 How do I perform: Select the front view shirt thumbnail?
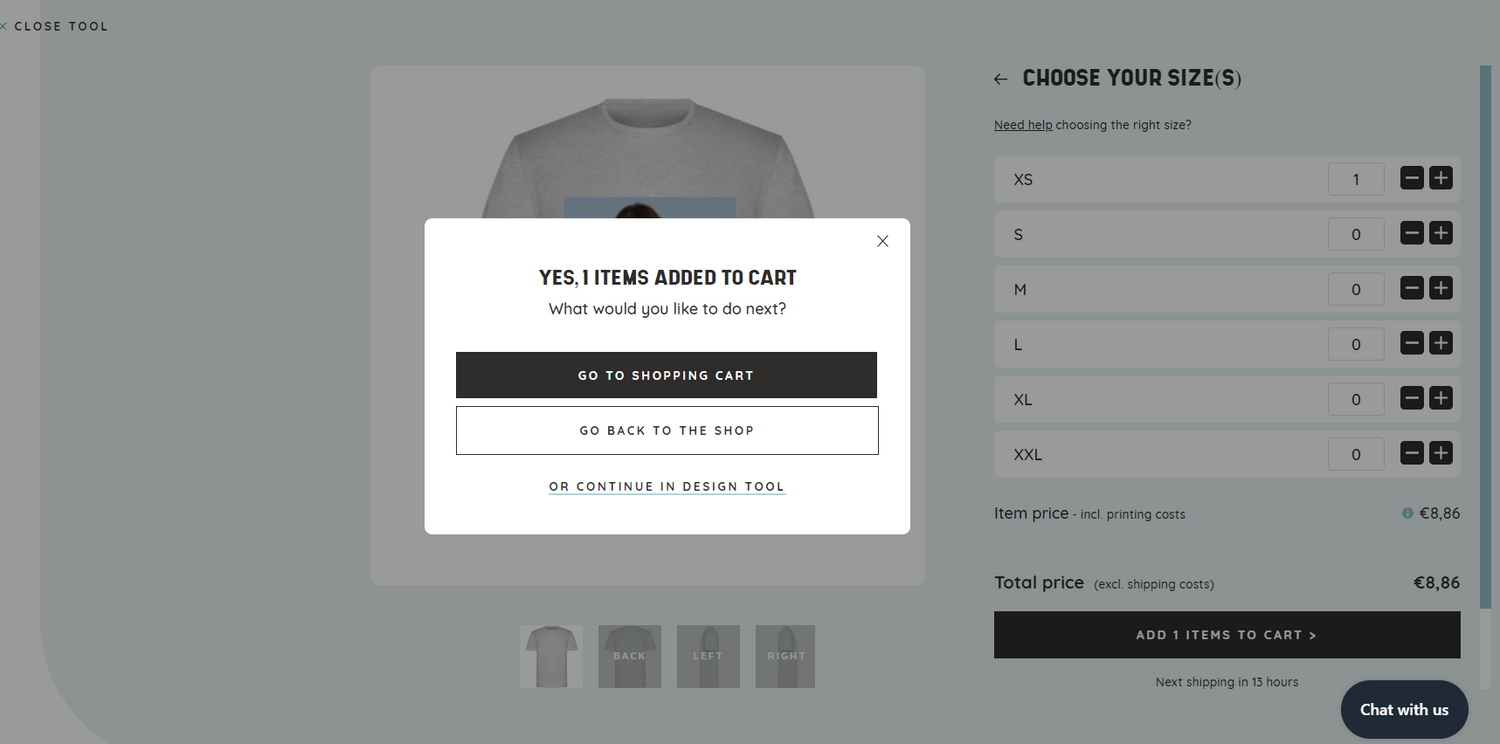pyautogui.click(x=551, y=656)
